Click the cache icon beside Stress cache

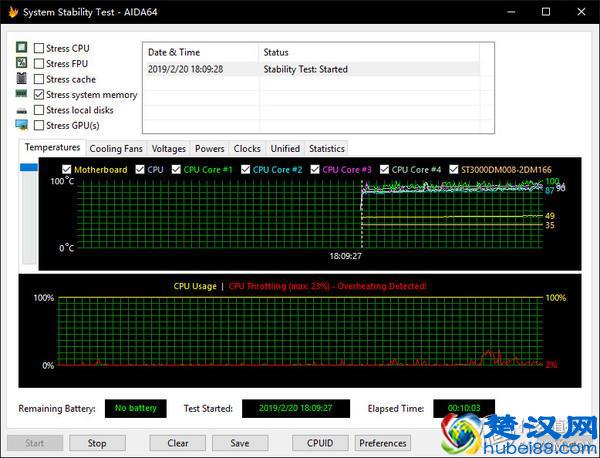pos(21,79)
